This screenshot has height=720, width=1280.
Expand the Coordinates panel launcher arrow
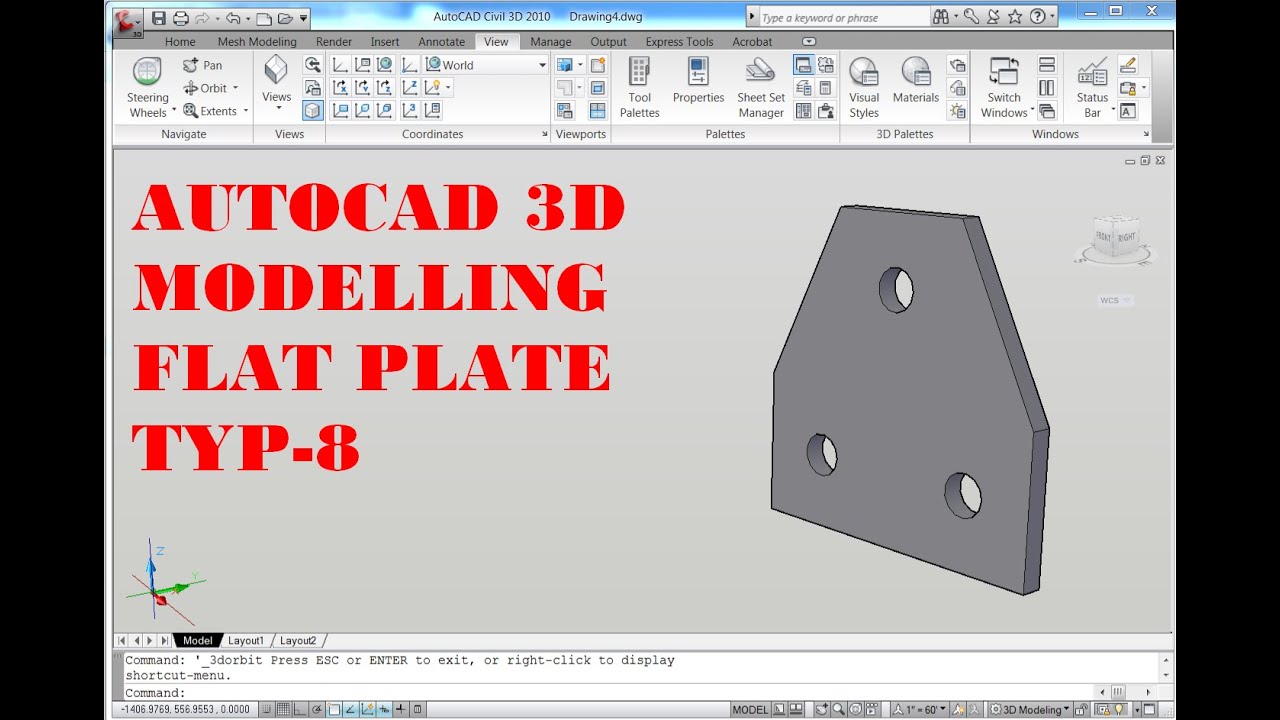click(545, 134)
